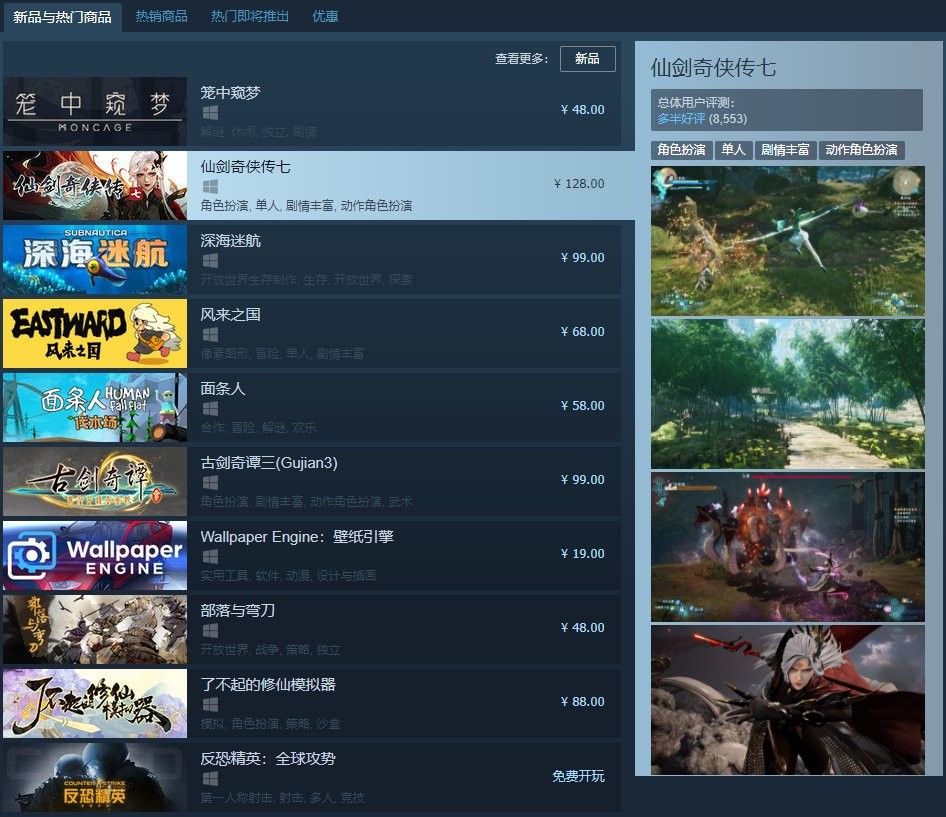Viewport: 946px width, 817px height.
Task: Click the ¥ 88.00 price
Action: pyautogui.click(x=582, y=702)
